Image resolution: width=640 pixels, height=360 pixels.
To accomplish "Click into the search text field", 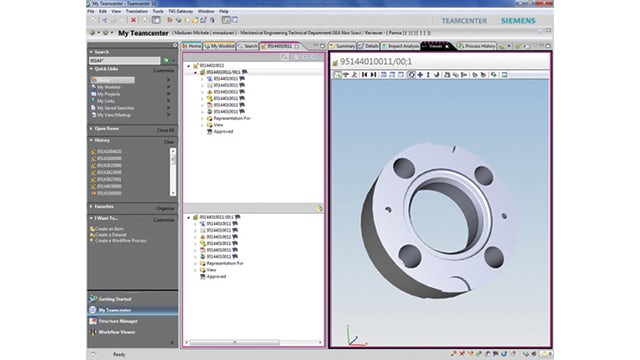I will tap(124, 61).
